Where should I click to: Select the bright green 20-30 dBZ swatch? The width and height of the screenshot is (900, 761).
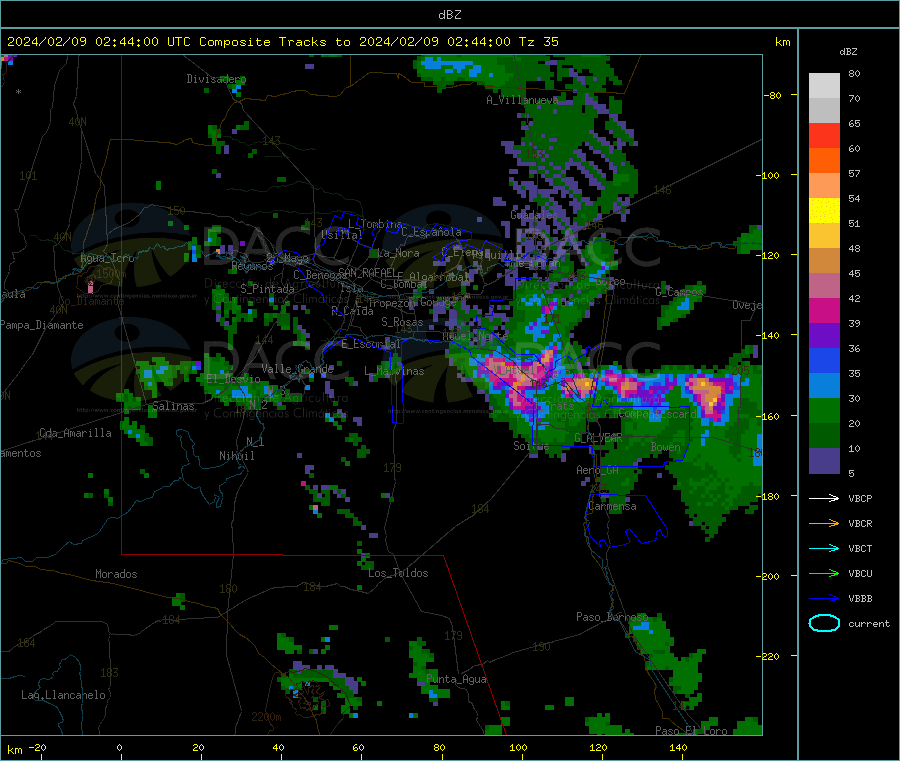[824, 410]
